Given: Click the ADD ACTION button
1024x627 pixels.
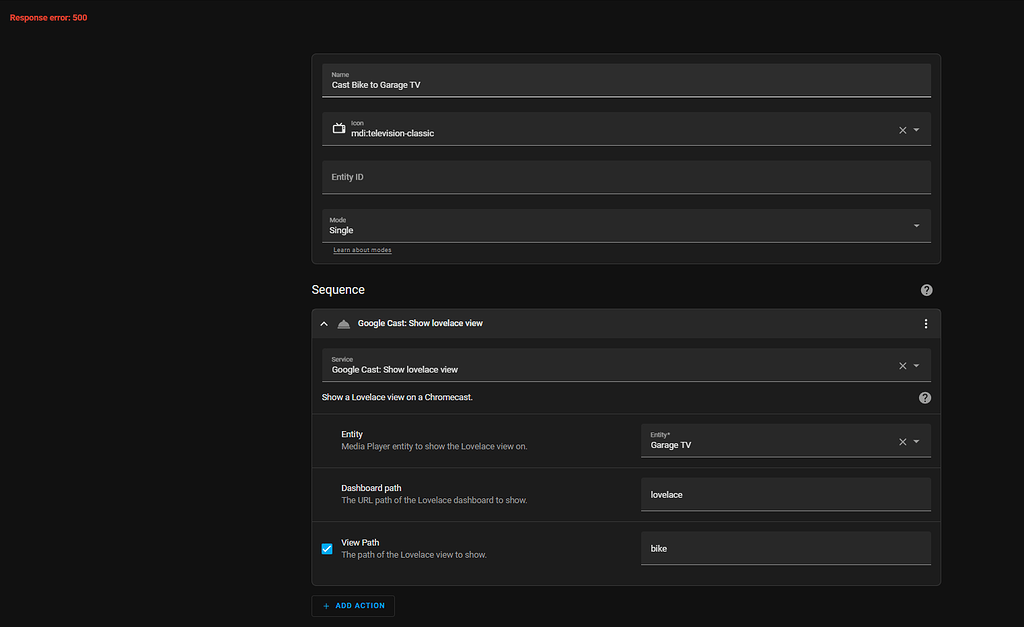Looking at the screenshot, I should (353, 606).
